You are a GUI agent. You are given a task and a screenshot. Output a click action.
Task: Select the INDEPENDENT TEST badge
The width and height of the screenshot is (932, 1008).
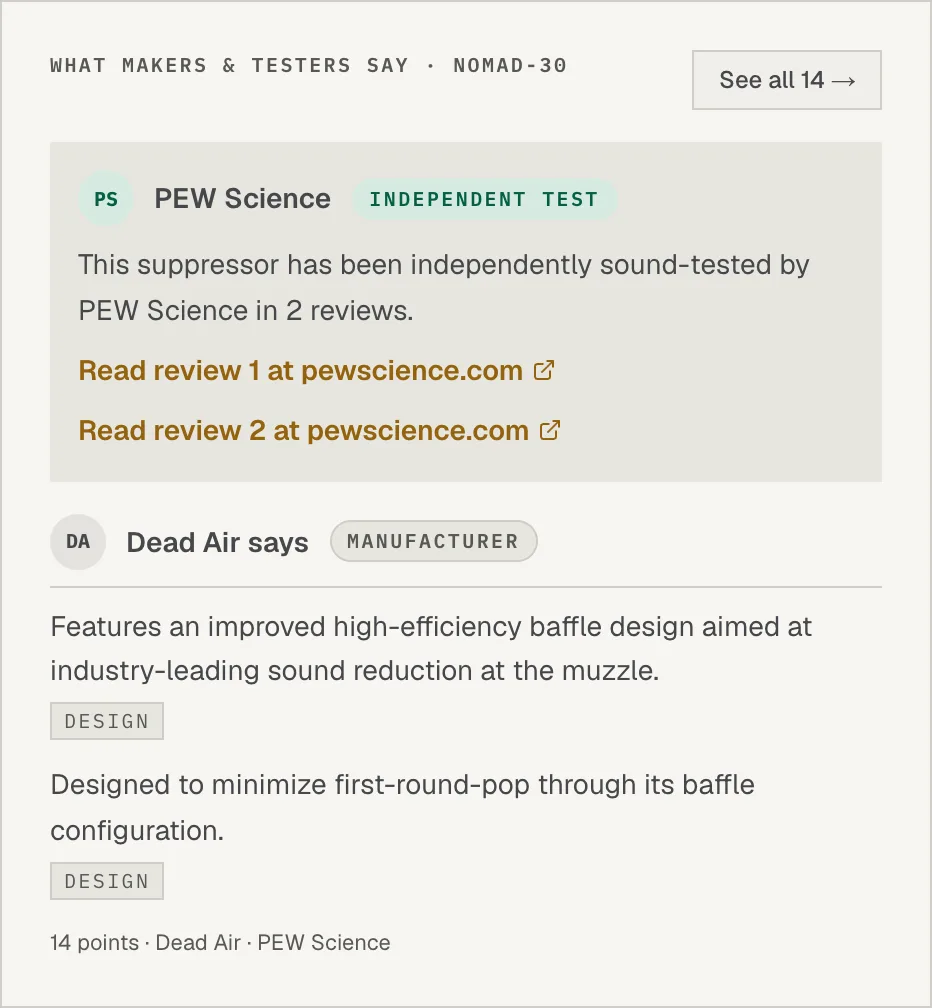click(485, 199)
